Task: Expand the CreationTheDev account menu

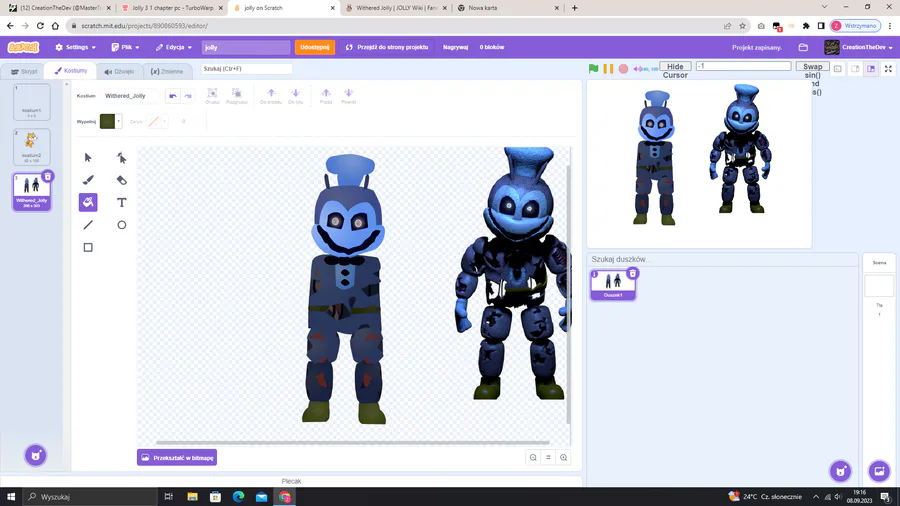Action: click(x=858, y=47)
